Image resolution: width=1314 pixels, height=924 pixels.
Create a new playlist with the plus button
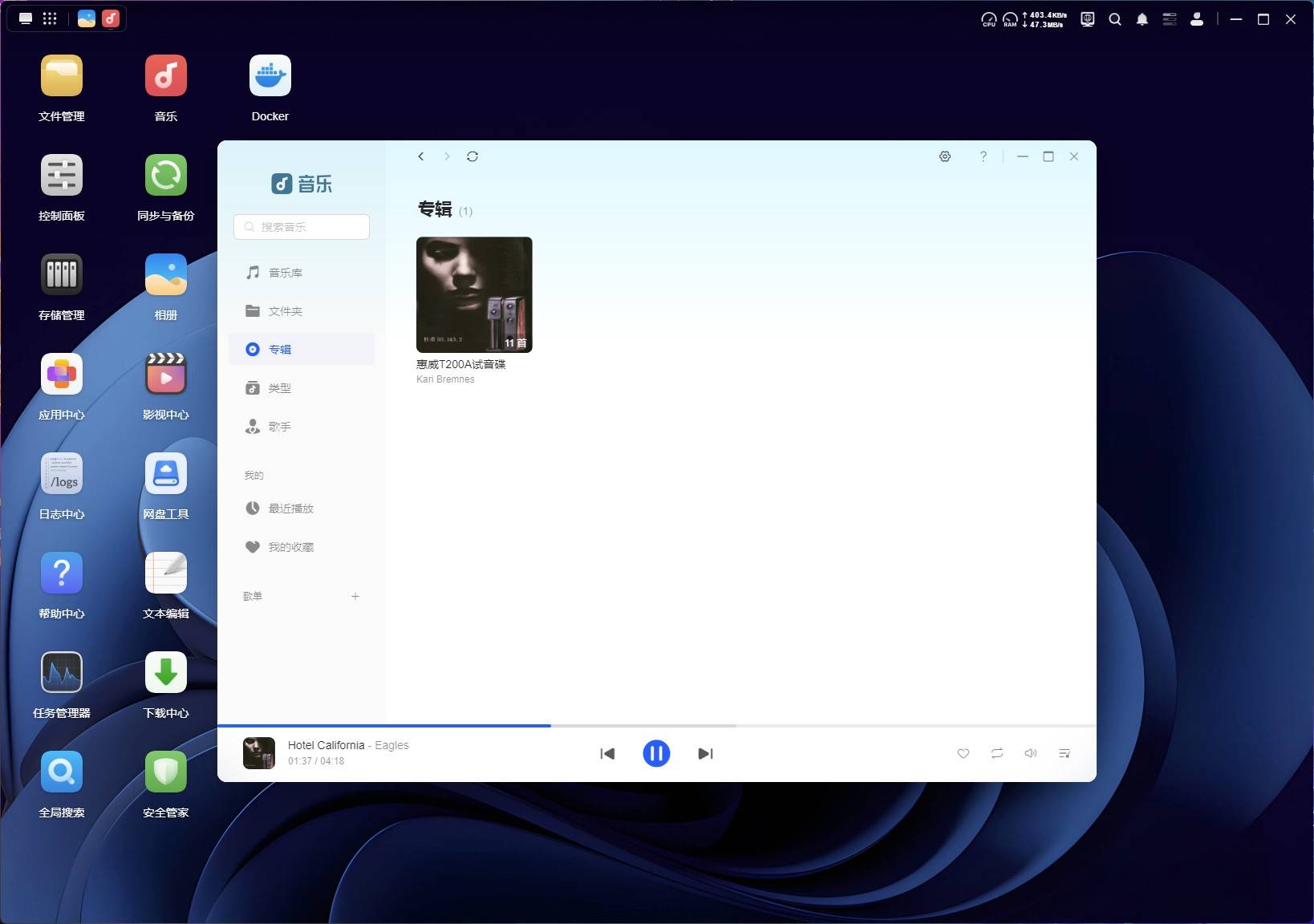tap(355, 596)
